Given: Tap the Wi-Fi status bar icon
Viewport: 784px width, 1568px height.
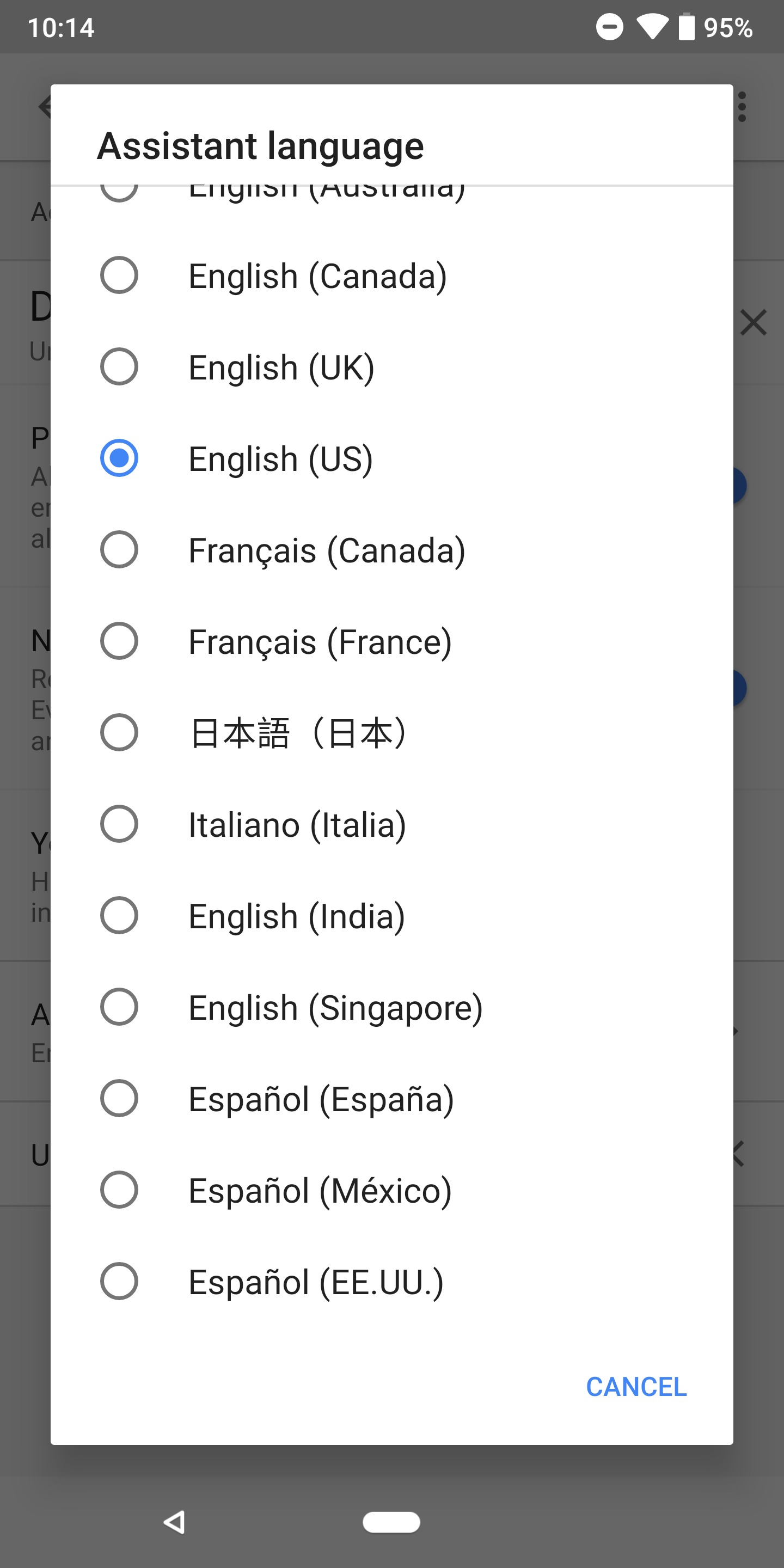Looking at the screenshot, I should [x=652, y=27].
